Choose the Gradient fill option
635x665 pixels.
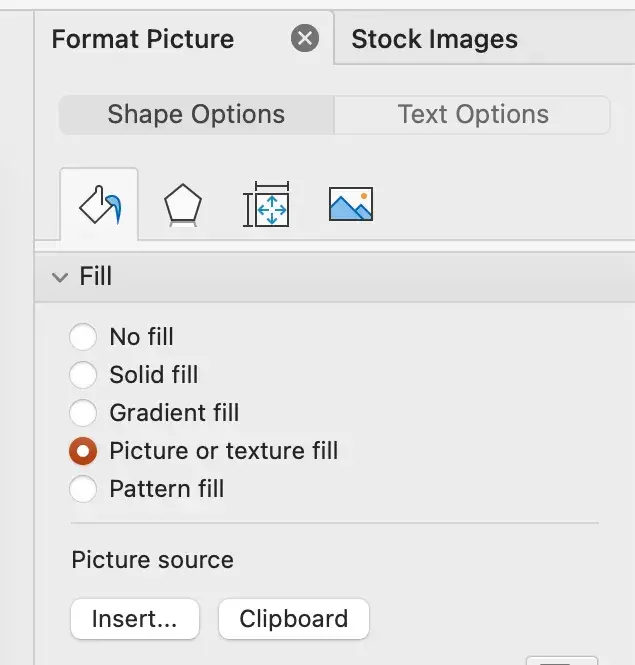pos(84,412)
